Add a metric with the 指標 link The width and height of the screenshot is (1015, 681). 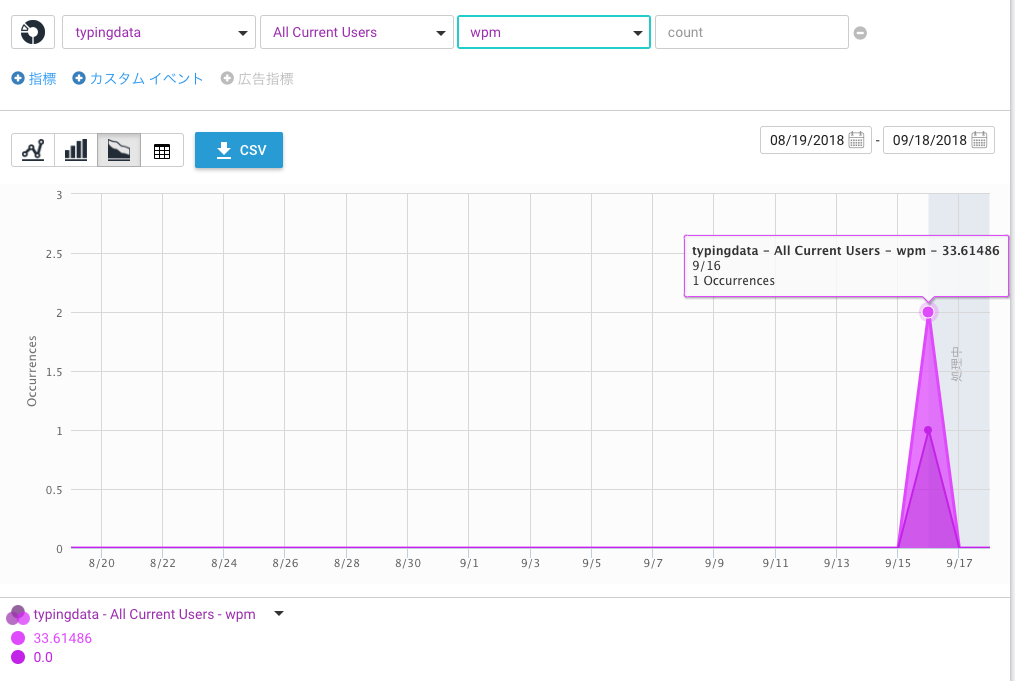(34, 78)
